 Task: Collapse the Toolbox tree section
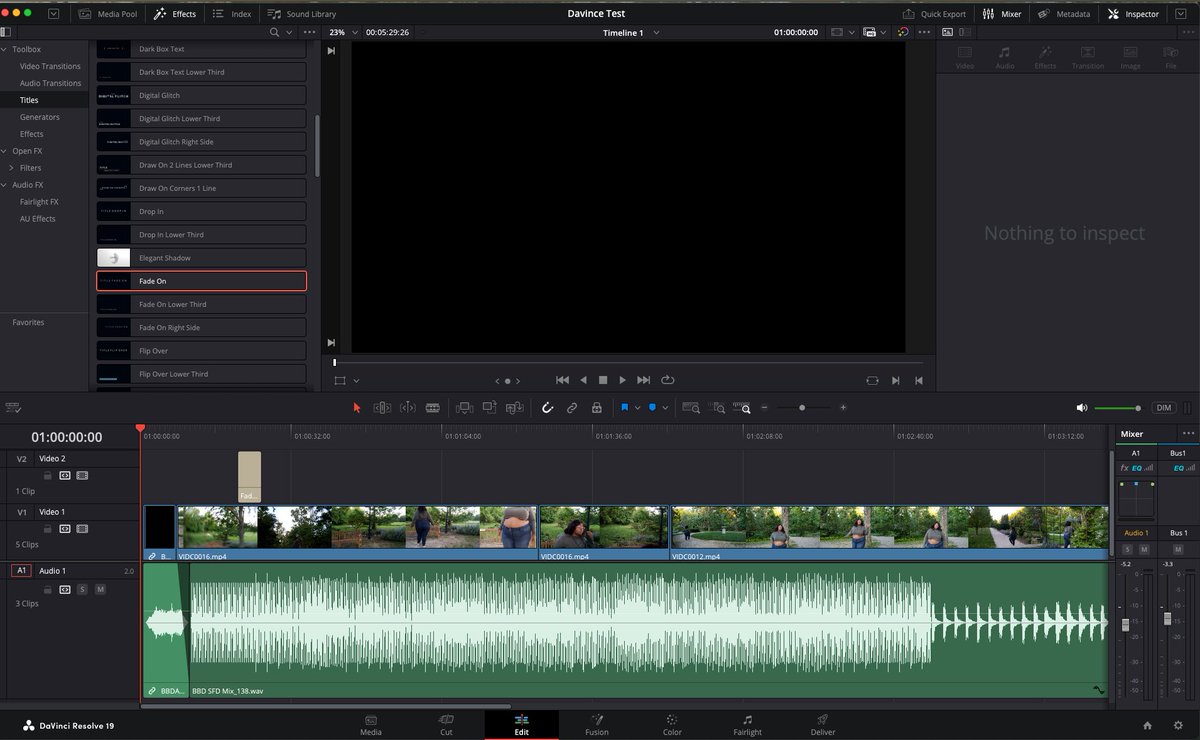(4, 49)
